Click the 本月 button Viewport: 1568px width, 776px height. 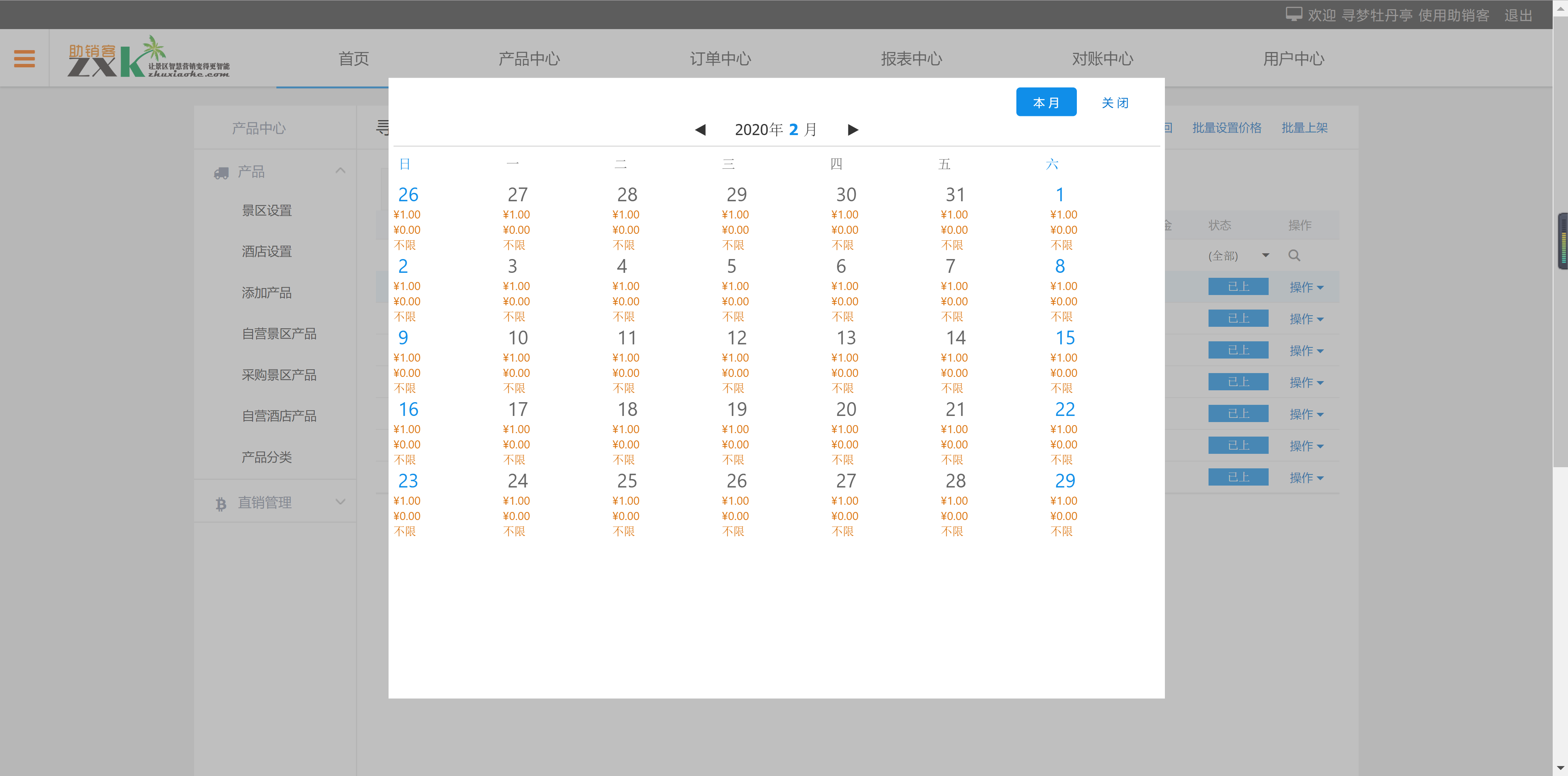[x=1046, y=102]
